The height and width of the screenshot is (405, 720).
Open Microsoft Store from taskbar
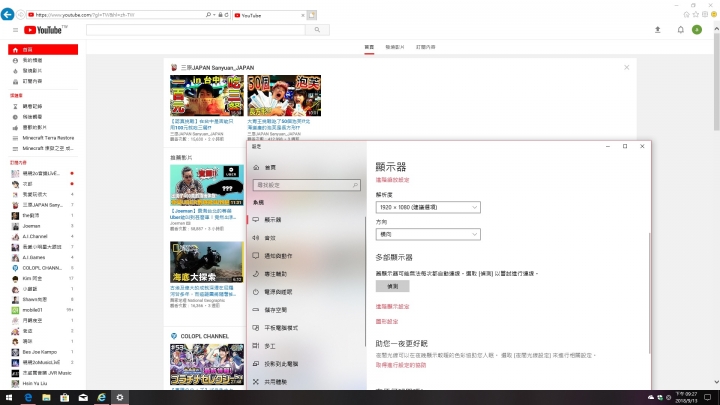[64, 398]
